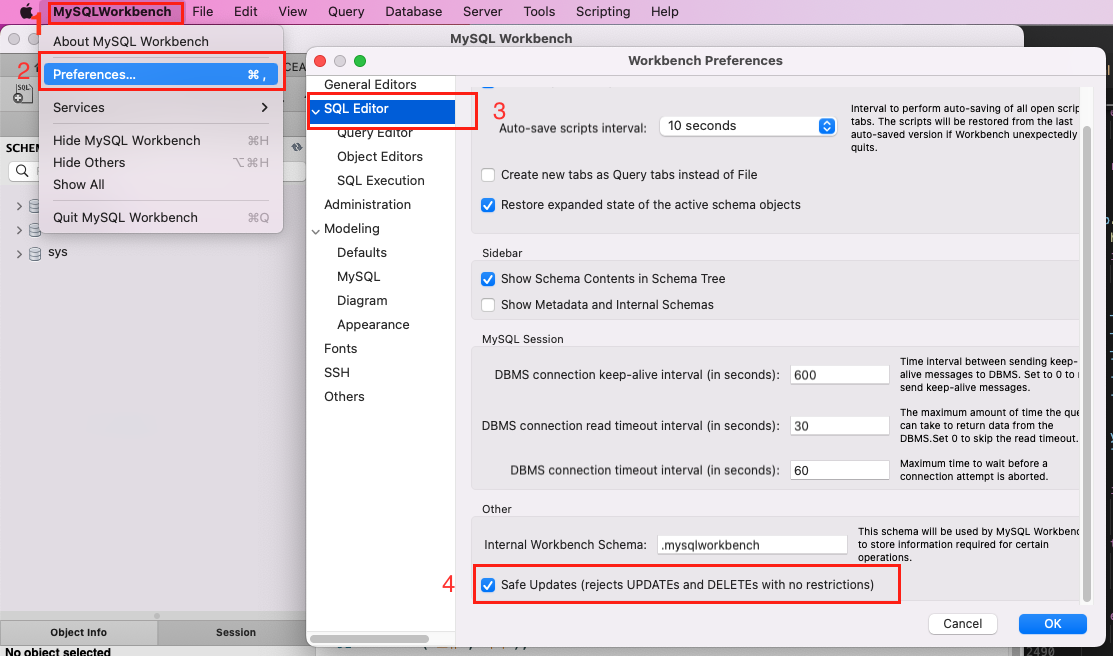Open the Query menu
This screenshot has width=1113, height=656.
tap(346, 11)
